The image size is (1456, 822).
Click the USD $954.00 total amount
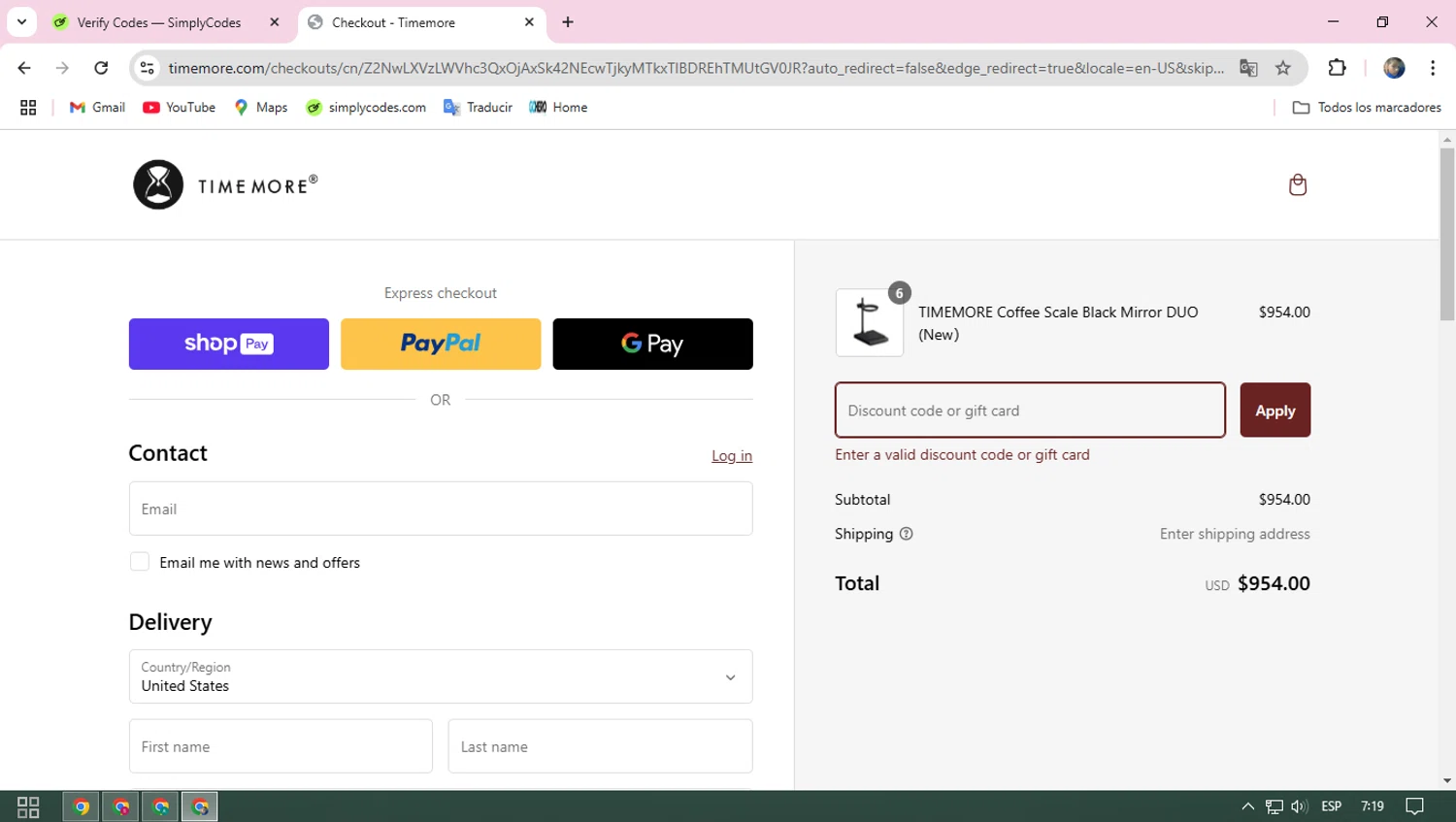click(x=1257, y=583)
